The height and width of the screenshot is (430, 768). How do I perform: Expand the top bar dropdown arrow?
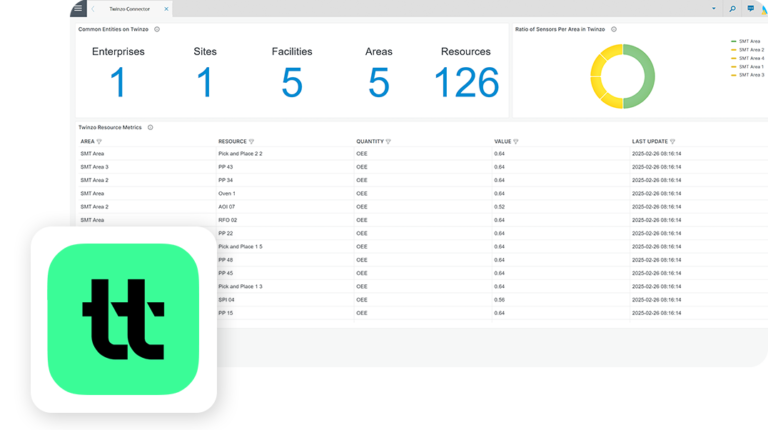coord(714,8)
